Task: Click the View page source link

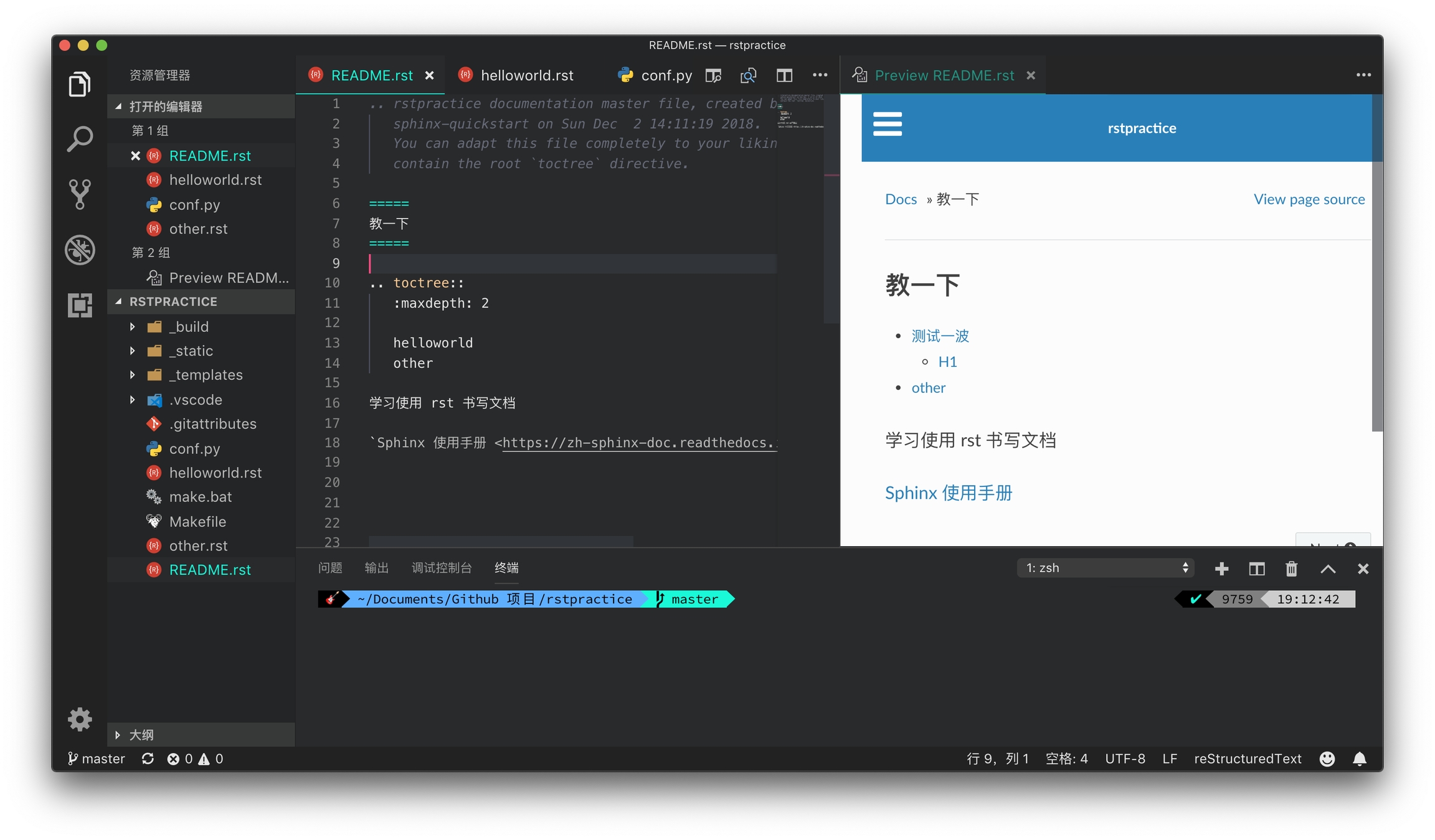Action: tap(1309, 199)
